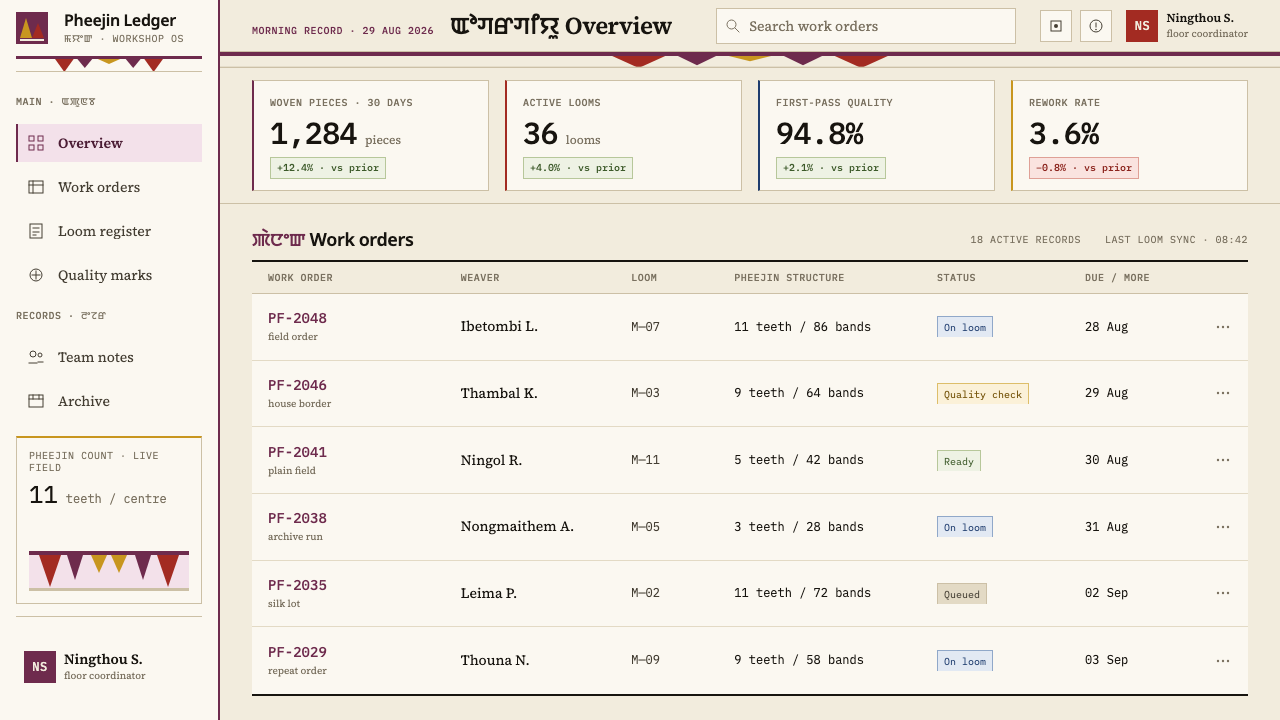Open work order PF-2048
Image resolution: width=1280 pixels, height=720 pixels.
tap(297, 318)
